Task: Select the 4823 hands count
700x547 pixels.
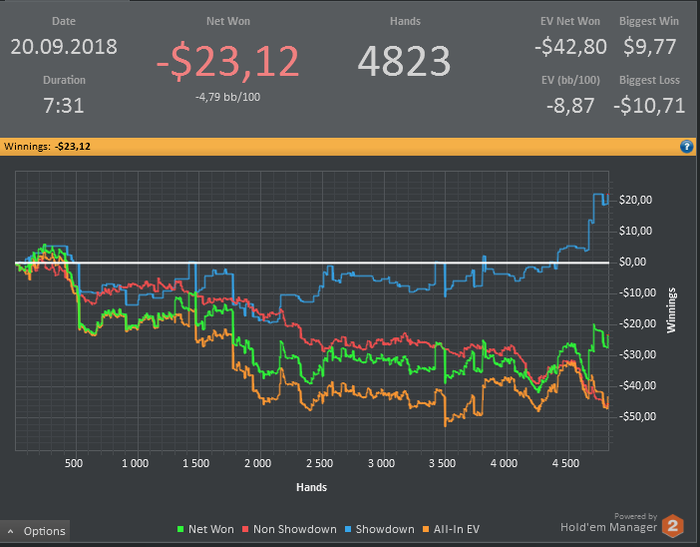Action: tap(404, 62)
